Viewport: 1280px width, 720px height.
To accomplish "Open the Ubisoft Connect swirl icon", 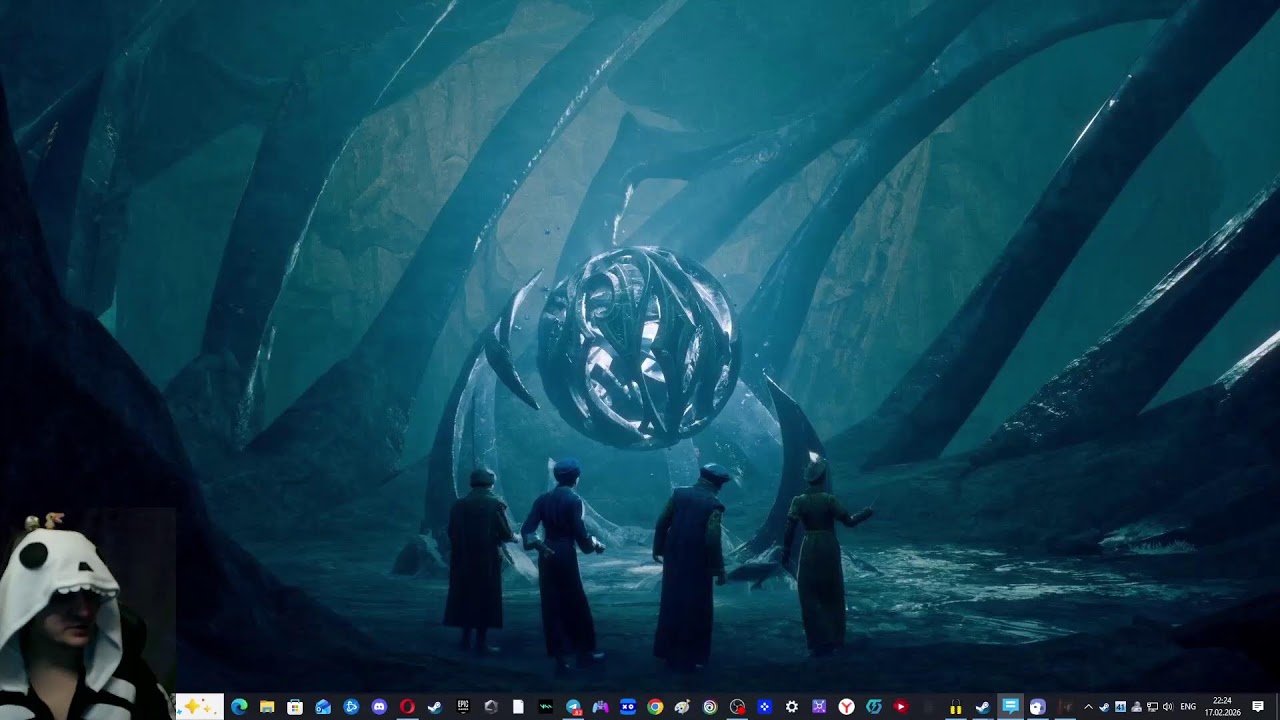I will [x=710, y=707].
